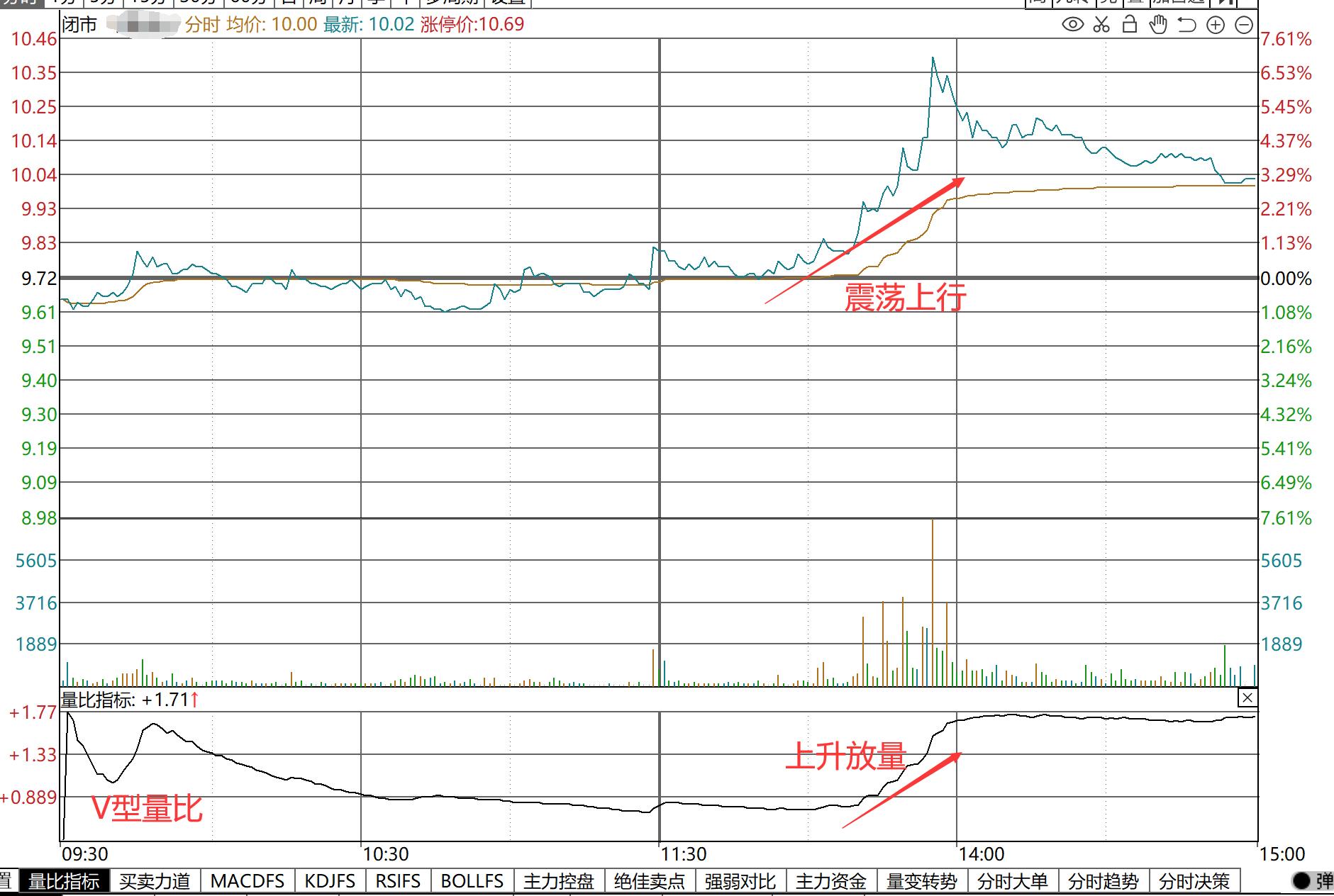Screen dimensions: 1334x896
Task: Click the +0.889 volume-ratio axis label
Action: point(29,797)
